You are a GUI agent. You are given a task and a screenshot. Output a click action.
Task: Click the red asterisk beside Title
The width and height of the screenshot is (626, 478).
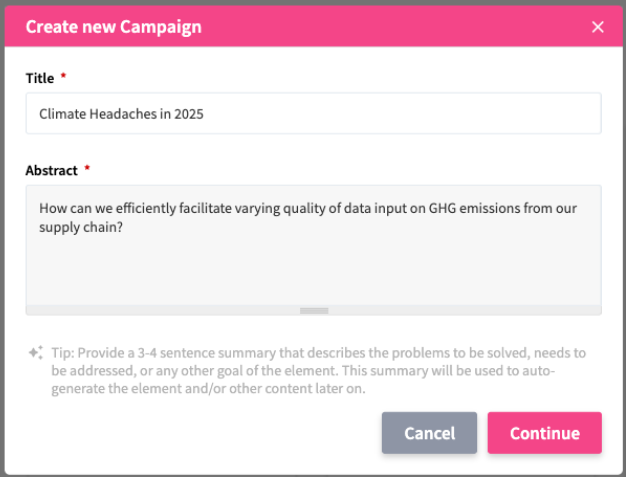64,77
